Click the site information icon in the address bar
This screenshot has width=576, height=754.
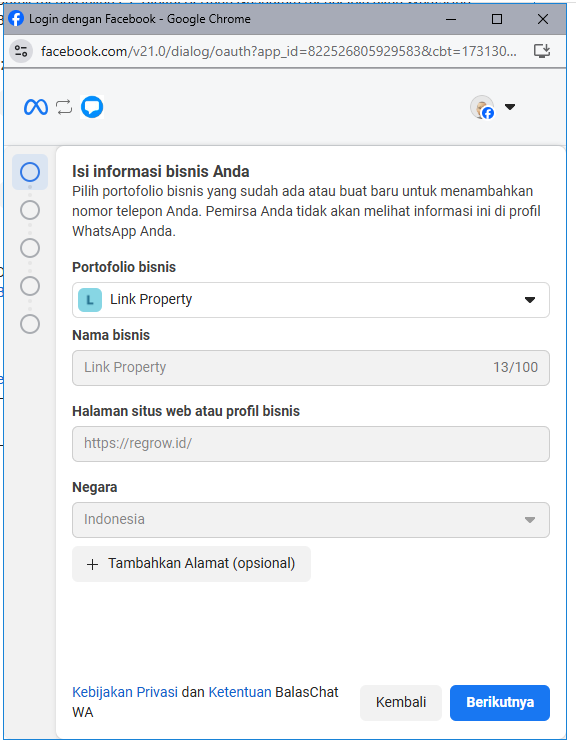click(21, 51)
